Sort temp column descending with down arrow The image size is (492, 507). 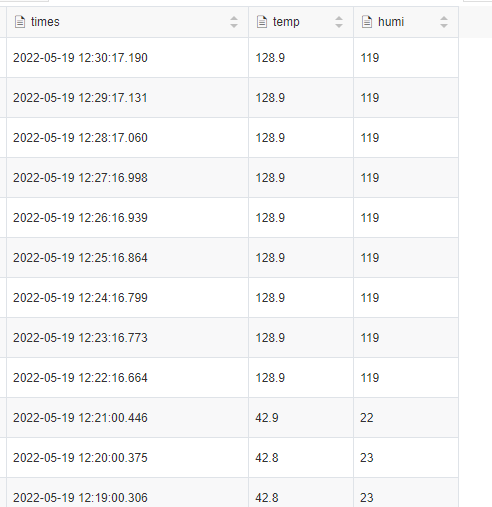click(x=339, y=26)
